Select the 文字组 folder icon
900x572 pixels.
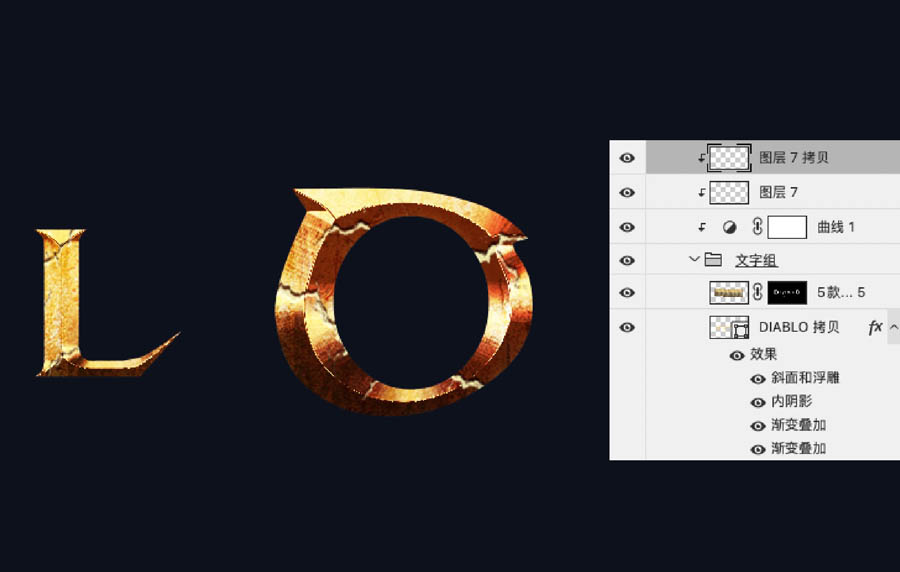point(713,260)
